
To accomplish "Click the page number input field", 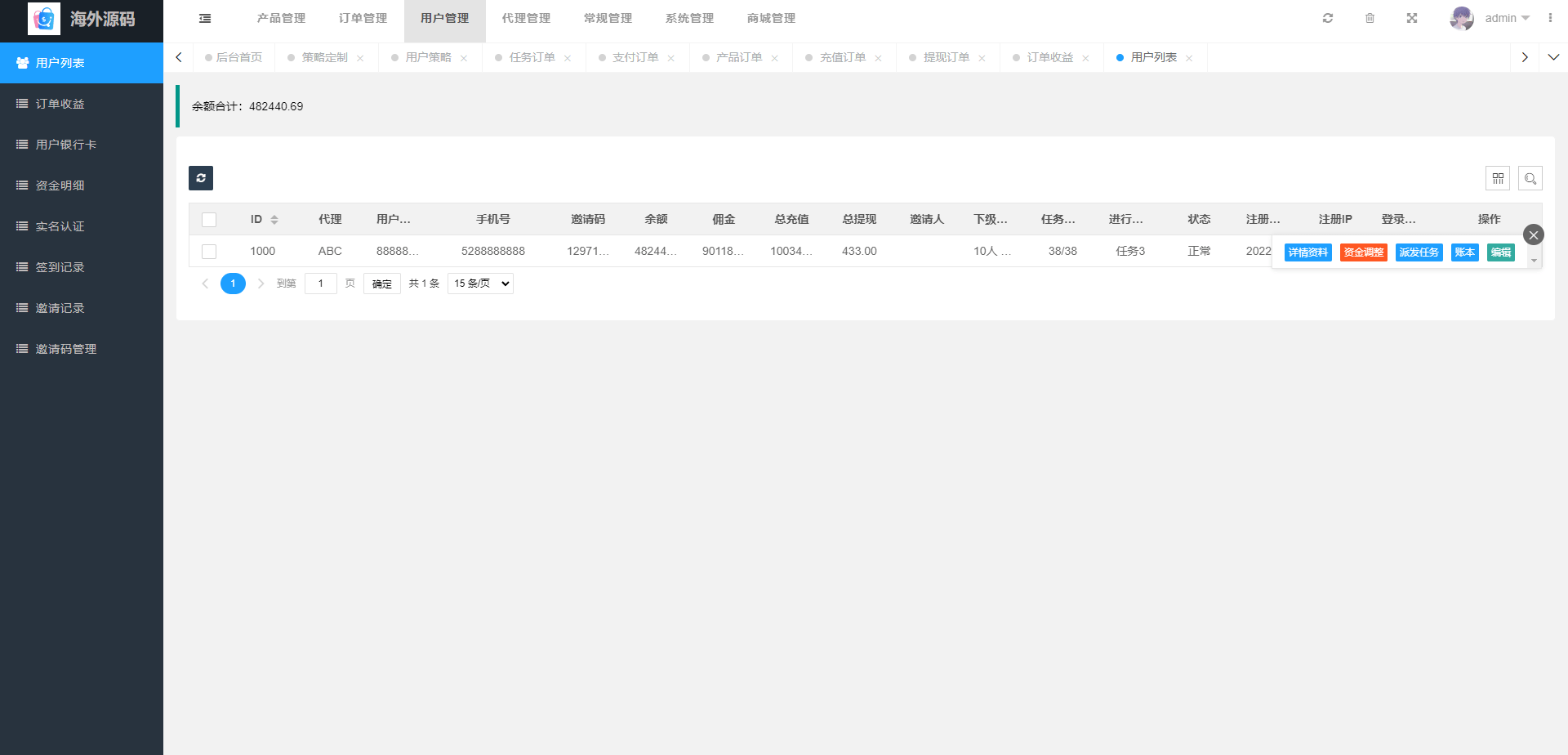I will point(320,284).
